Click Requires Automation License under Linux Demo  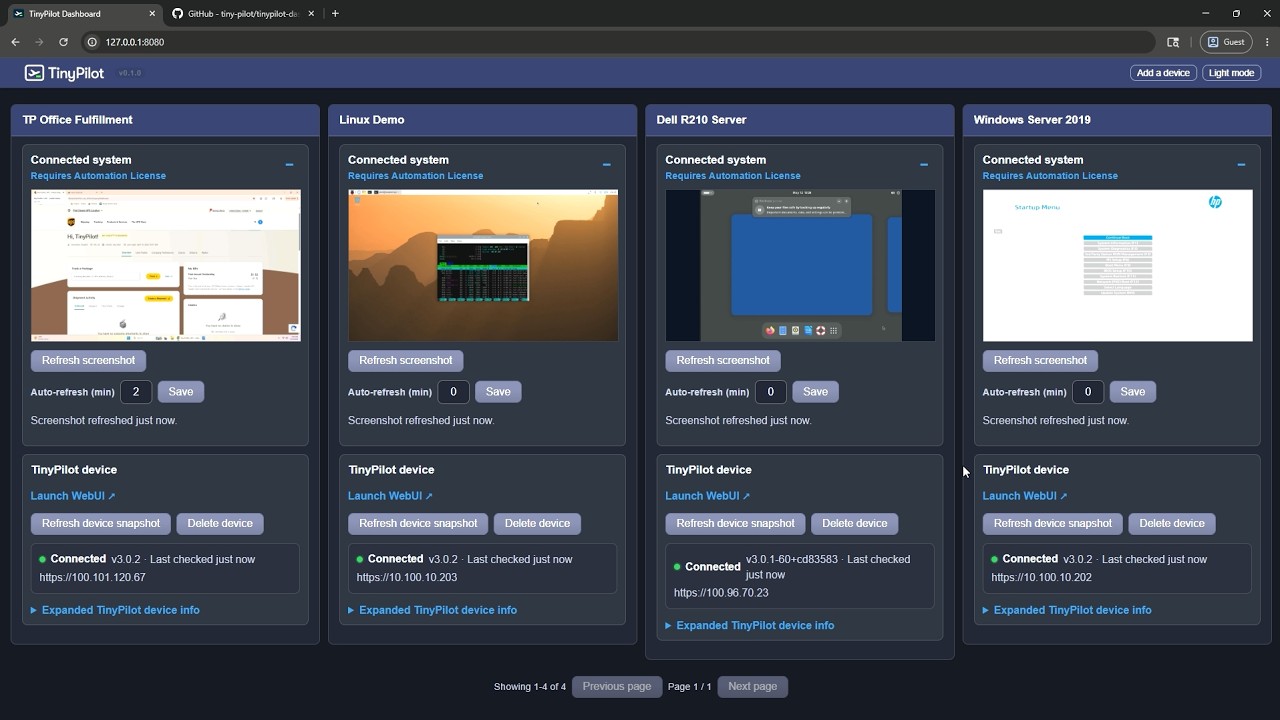click(416, 176)
